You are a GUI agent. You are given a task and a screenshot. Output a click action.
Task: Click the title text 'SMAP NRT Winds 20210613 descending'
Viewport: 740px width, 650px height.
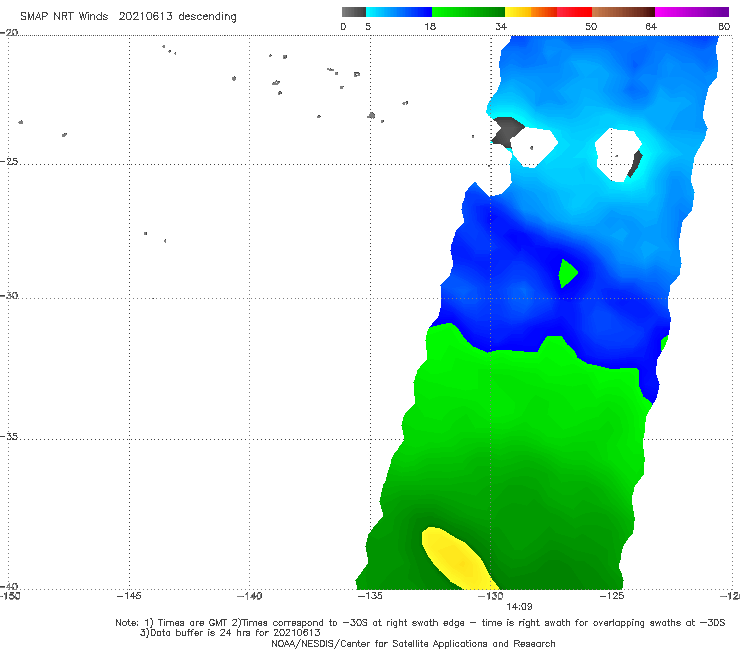pos(128,17)
